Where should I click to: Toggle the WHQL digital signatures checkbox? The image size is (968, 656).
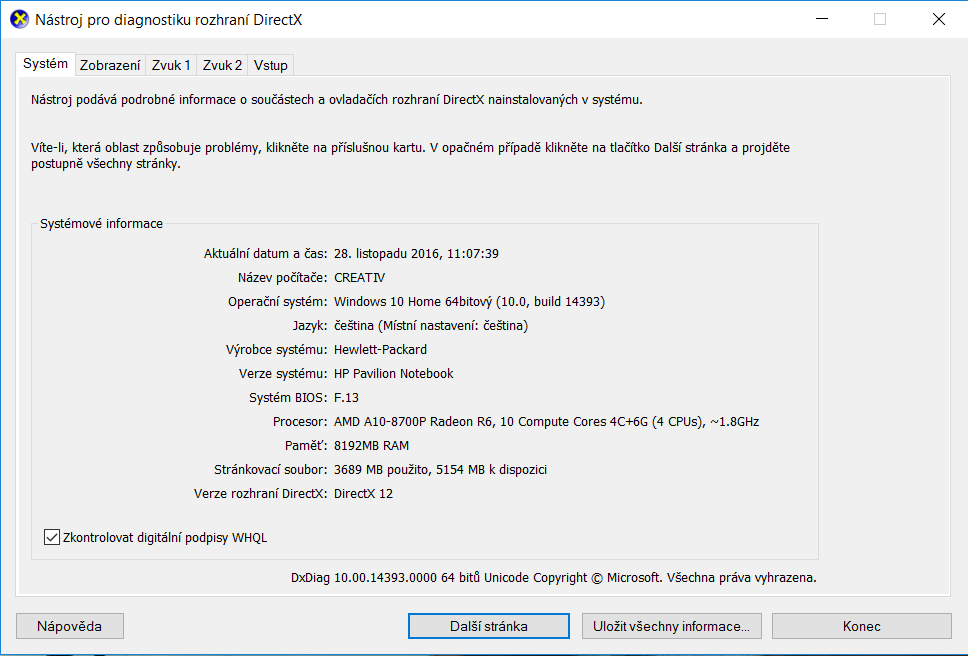pos(53,537)
